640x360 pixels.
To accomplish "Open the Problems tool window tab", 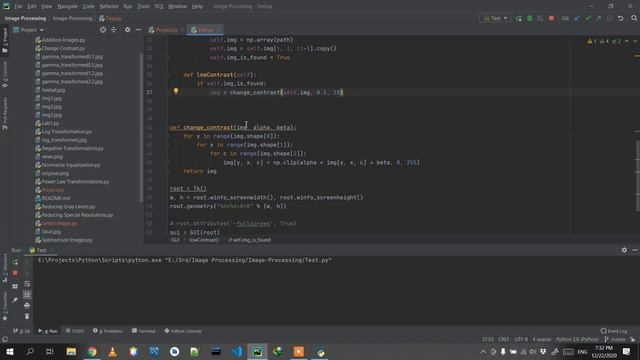I will pos(108,331).
